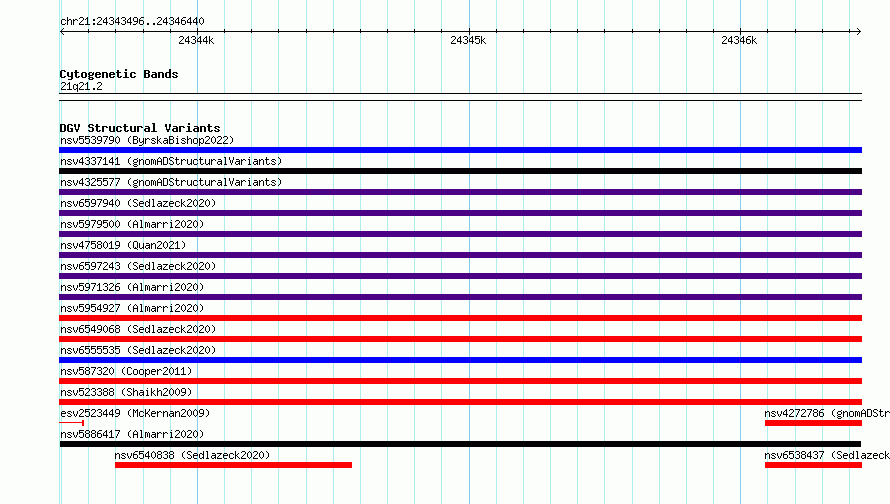
Task: Click the nsv5886417 (Almarri2020) label
Action: pyautogui.click(x=132, y=434)
